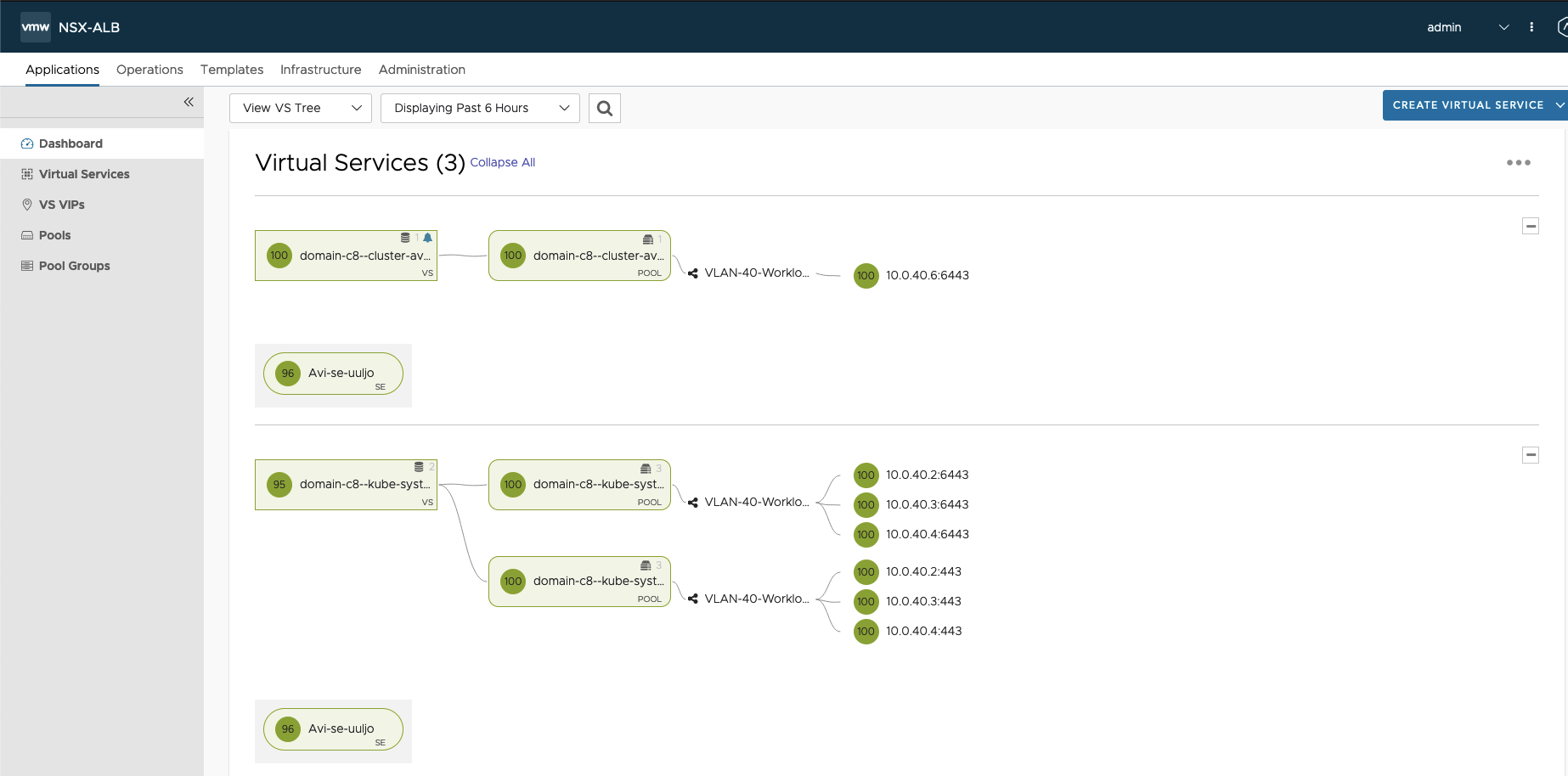The height and width of the screenshot is (776, 1568).
Task: Open the View VS Tree dropdown
Action: [300, 108]
